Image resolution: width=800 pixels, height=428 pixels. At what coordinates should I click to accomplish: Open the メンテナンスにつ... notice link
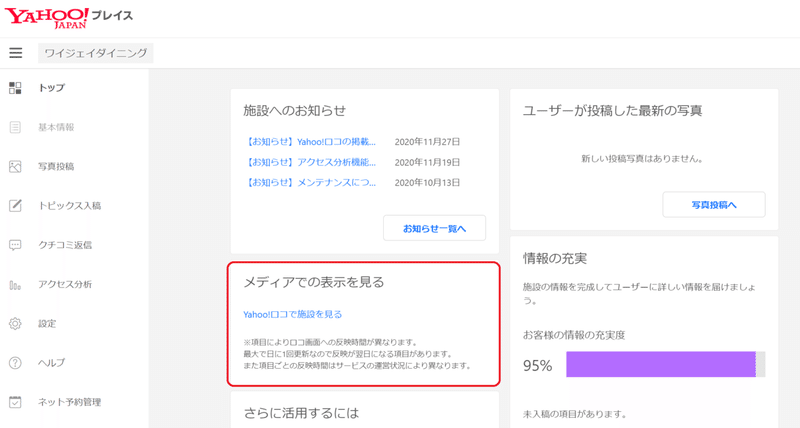pos(310,182)
